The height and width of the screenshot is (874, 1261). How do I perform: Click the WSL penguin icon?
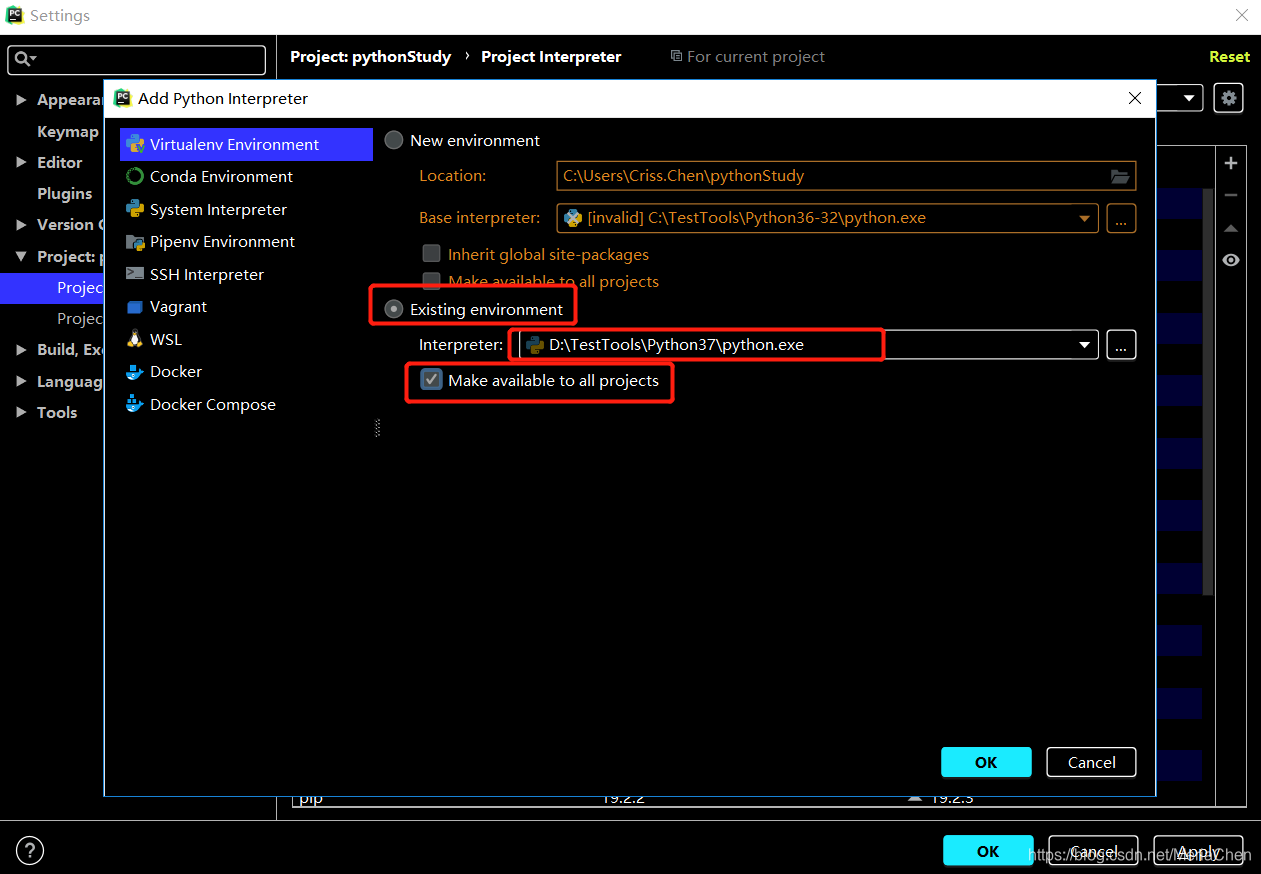tap(135, 339)
